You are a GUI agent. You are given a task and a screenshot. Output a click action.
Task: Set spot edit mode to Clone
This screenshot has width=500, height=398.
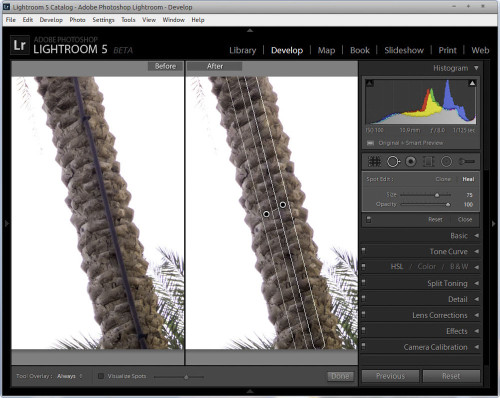[443, 179]
